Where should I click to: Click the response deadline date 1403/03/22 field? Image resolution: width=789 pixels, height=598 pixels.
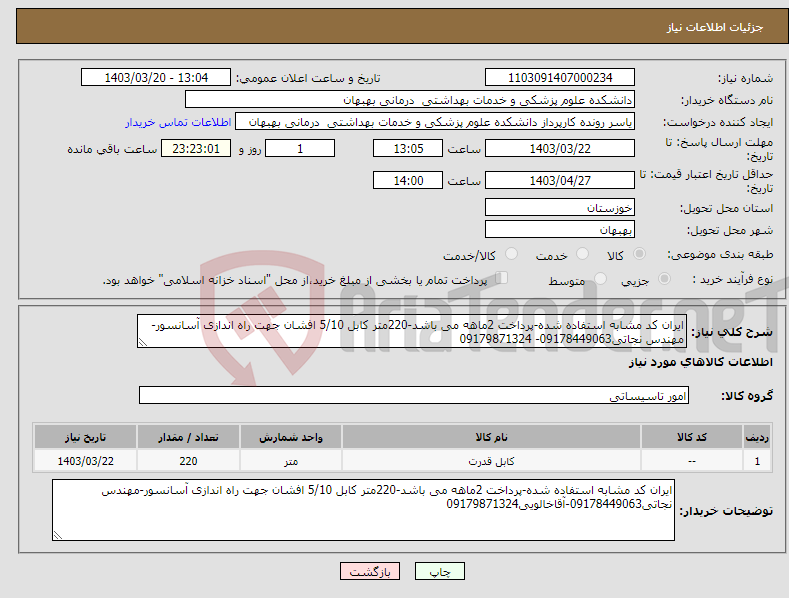[560, 148]
